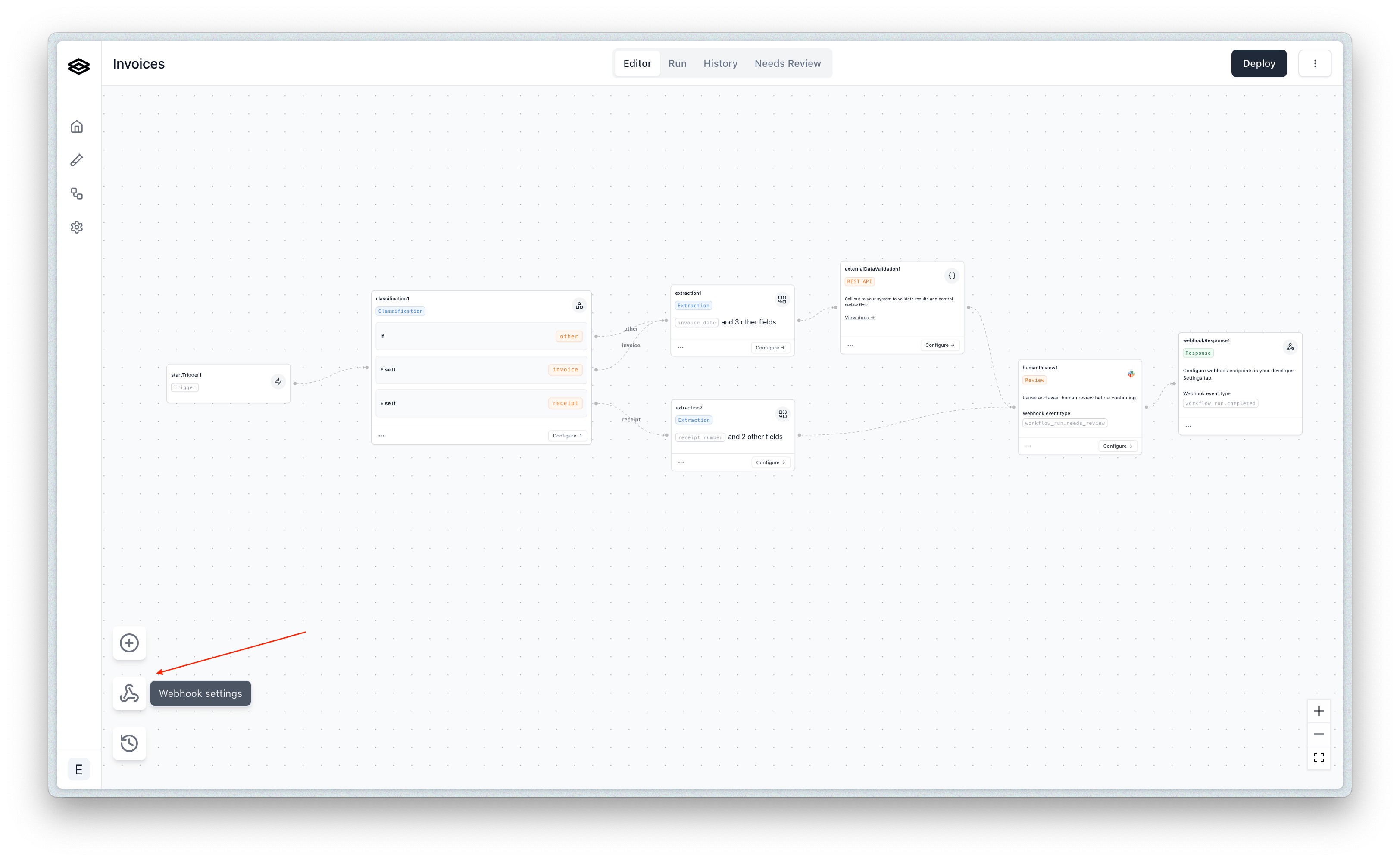Image resolution: width=1400 pixels, height=861 pixels.
Task: Click the add node plus button
Action: [x=129, y=643]
